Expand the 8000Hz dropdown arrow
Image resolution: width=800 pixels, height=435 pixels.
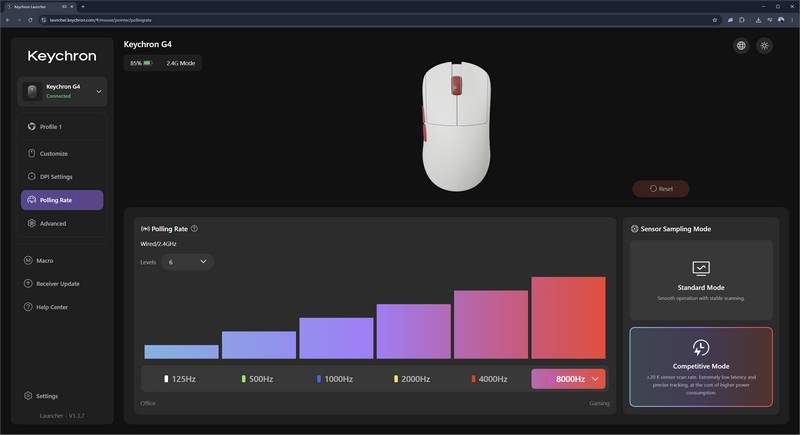point(595,379)
